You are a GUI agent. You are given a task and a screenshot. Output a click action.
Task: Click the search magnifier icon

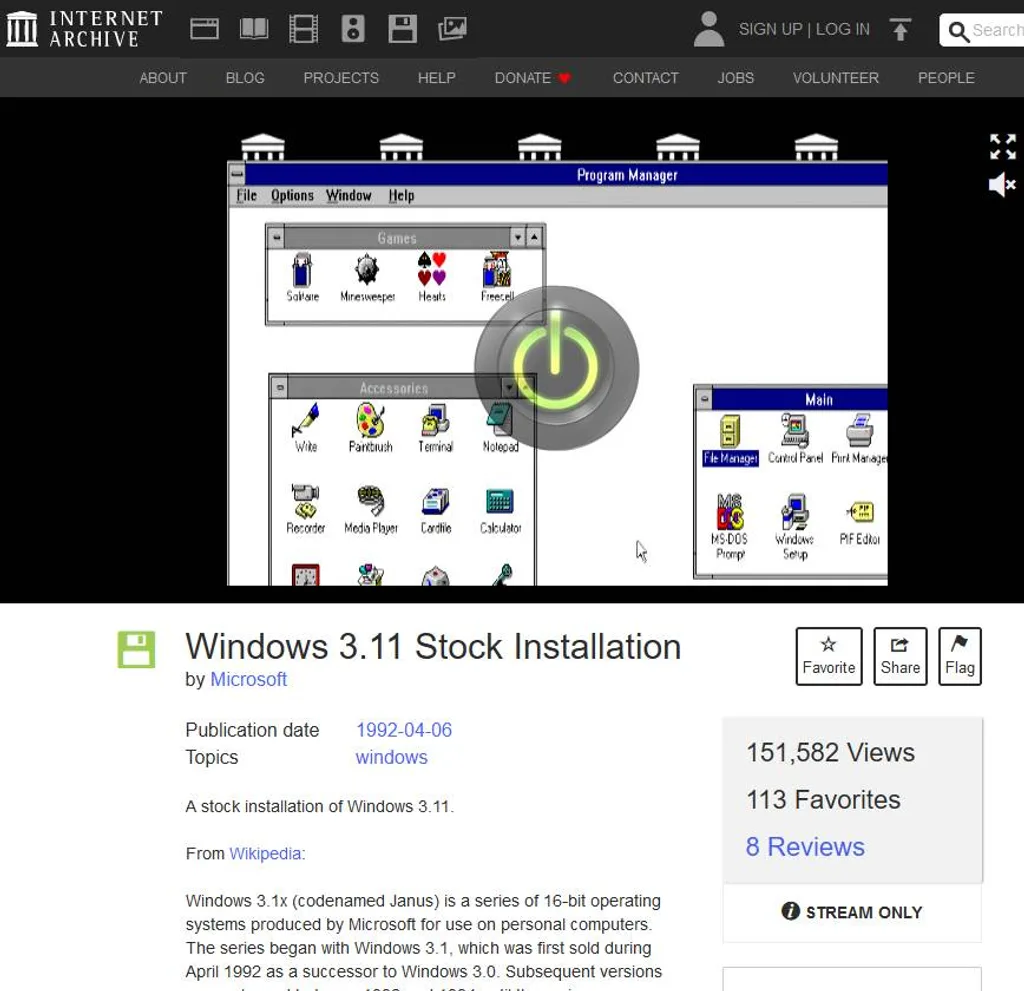coord(957,31)
